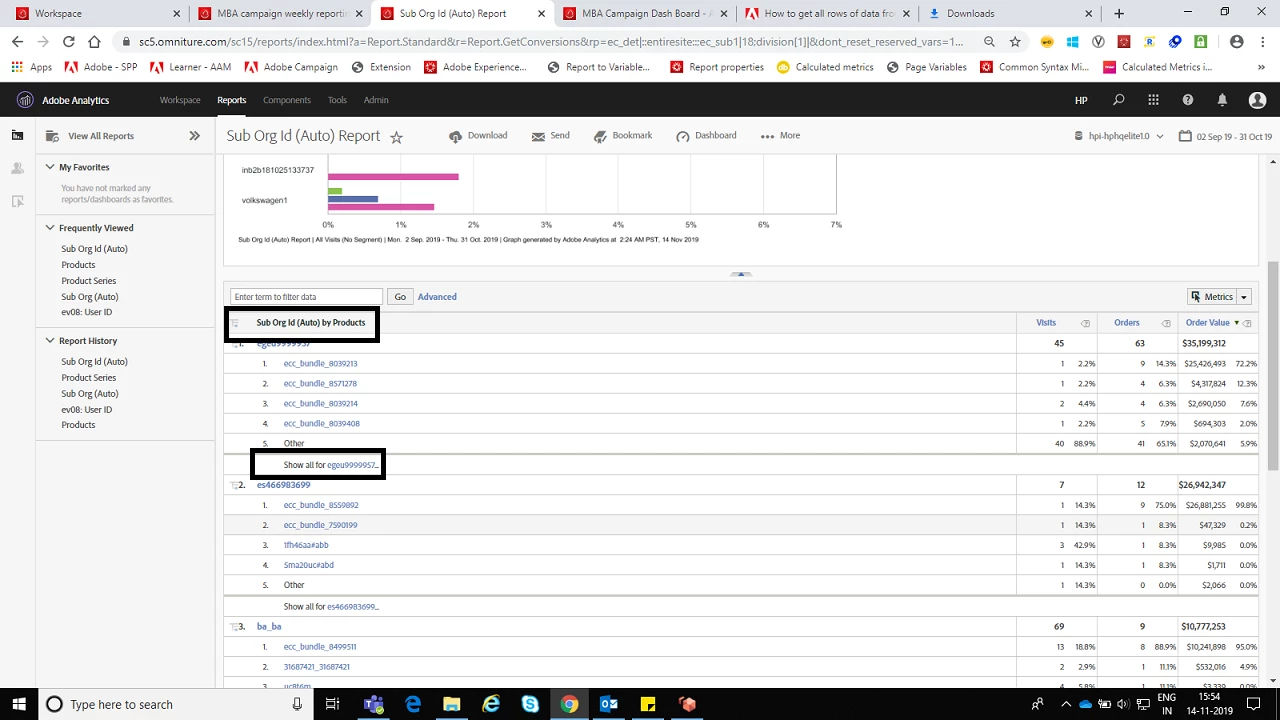
Task: Click the reports icon in left rail
Action: 17,136
